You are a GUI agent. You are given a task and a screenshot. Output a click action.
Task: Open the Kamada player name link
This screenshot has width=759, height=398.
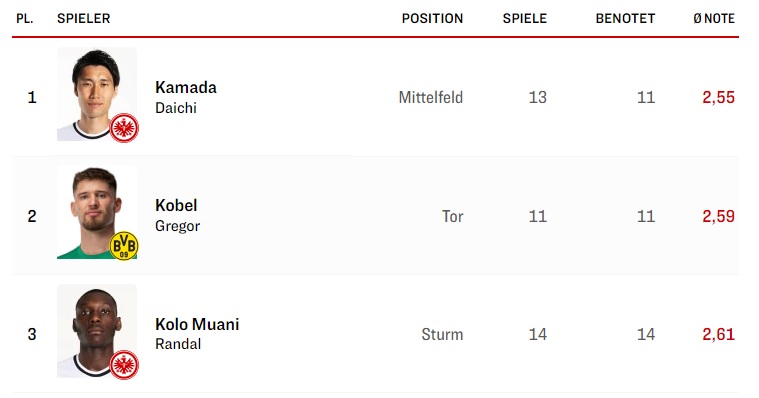click(x=186, y=88)
